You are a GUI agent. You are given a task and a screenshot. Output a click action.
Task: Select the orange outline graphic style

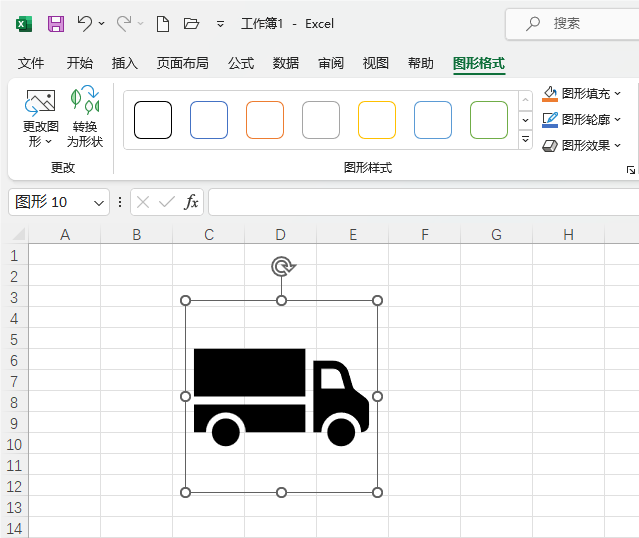tap(265, 120)
